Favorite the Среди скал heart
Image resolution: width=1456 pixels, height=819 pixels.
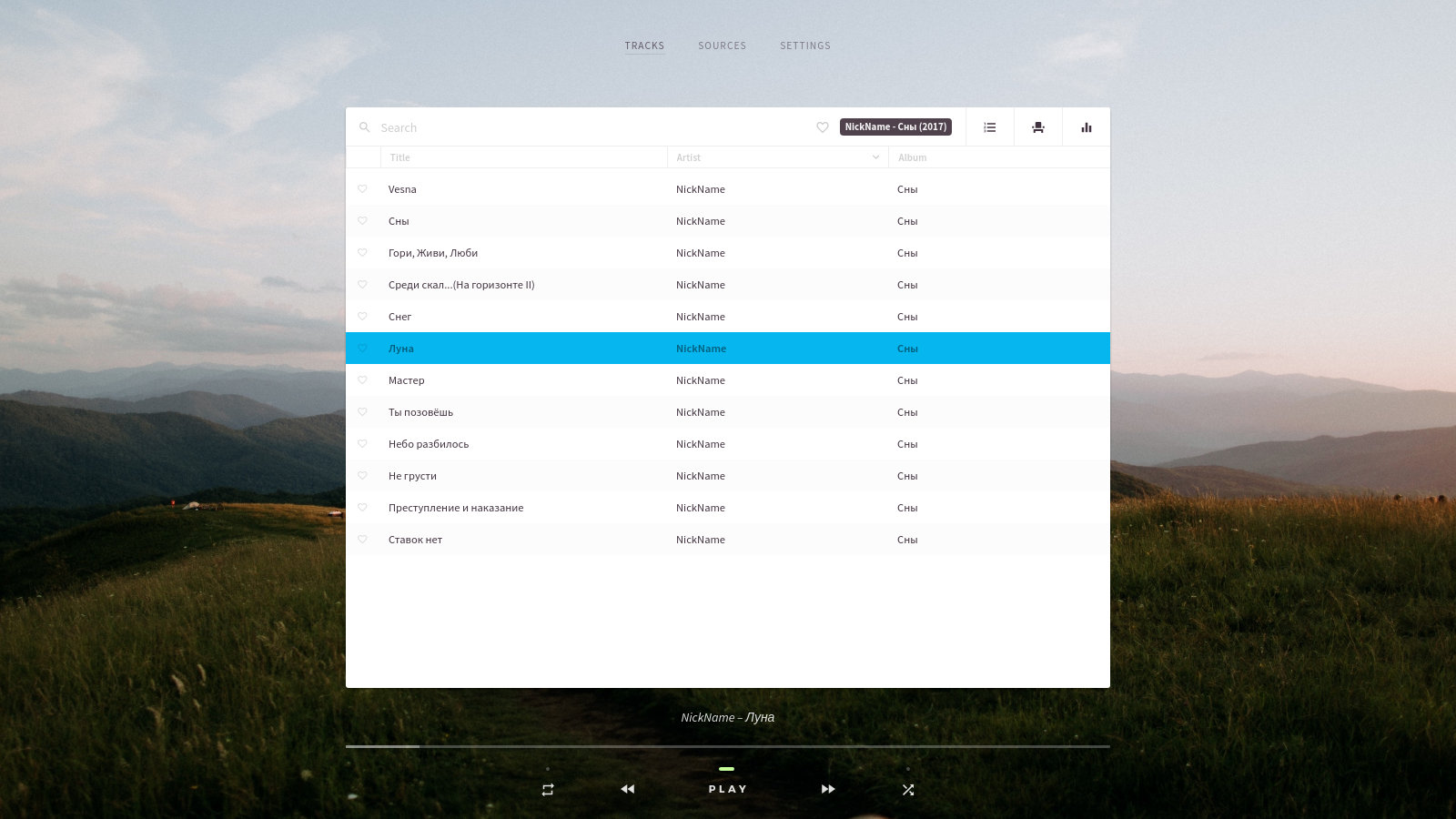tap(362, 285)
